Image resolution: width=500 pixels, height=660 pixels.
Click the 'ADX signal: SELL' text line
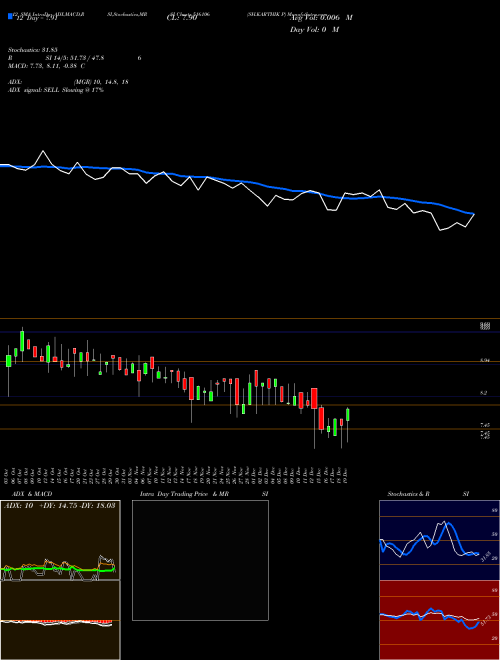(56, 90)
